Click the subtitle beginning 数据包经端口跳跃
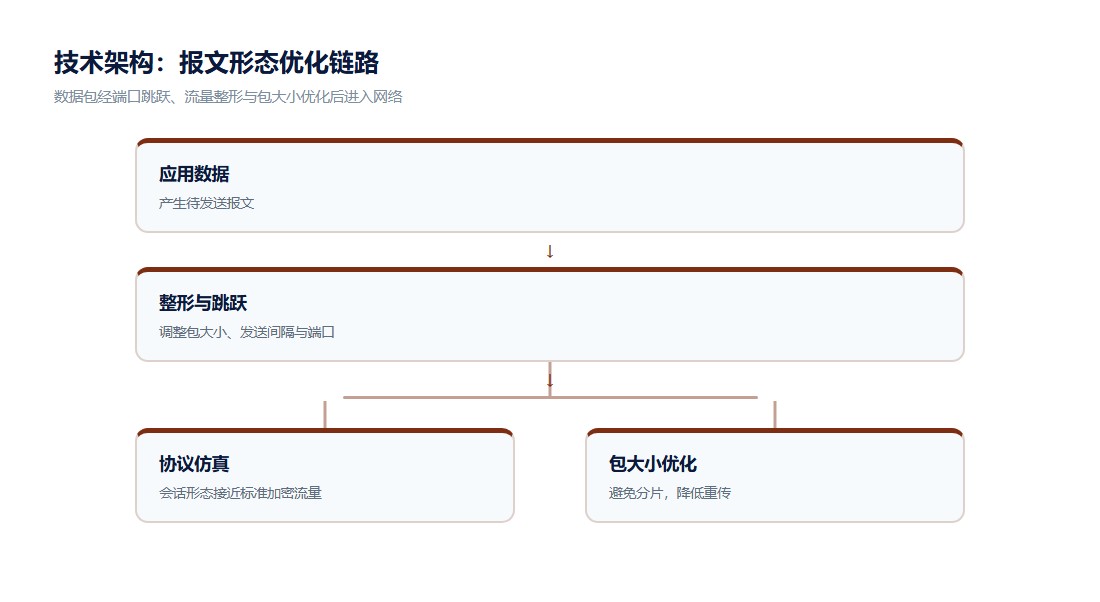Image resolution: width=1100 pixels, height=602 pixels. 228,97
